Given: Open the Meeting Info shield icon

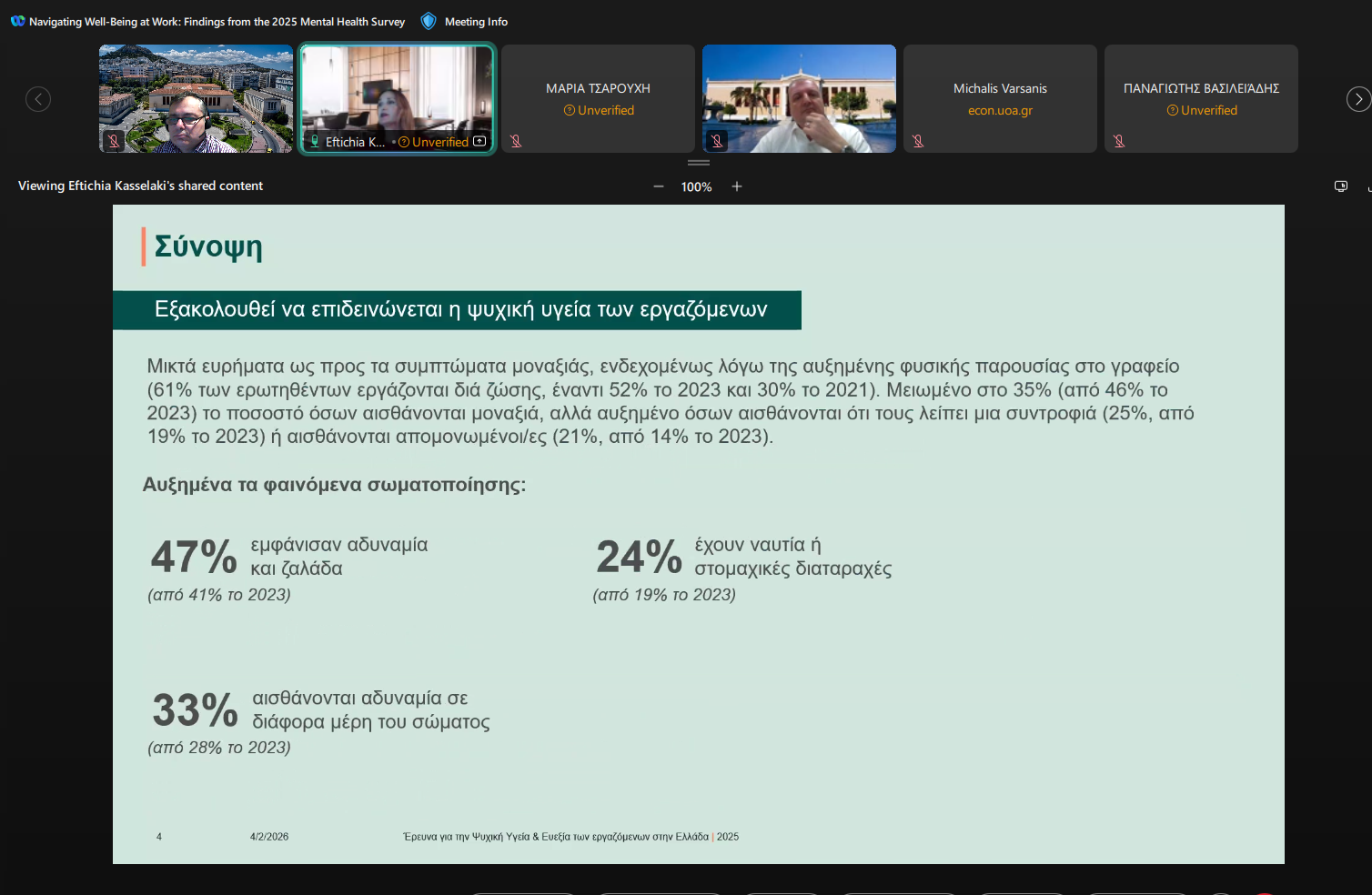Looking at the screenshot, I should click(x=429, y=21).
